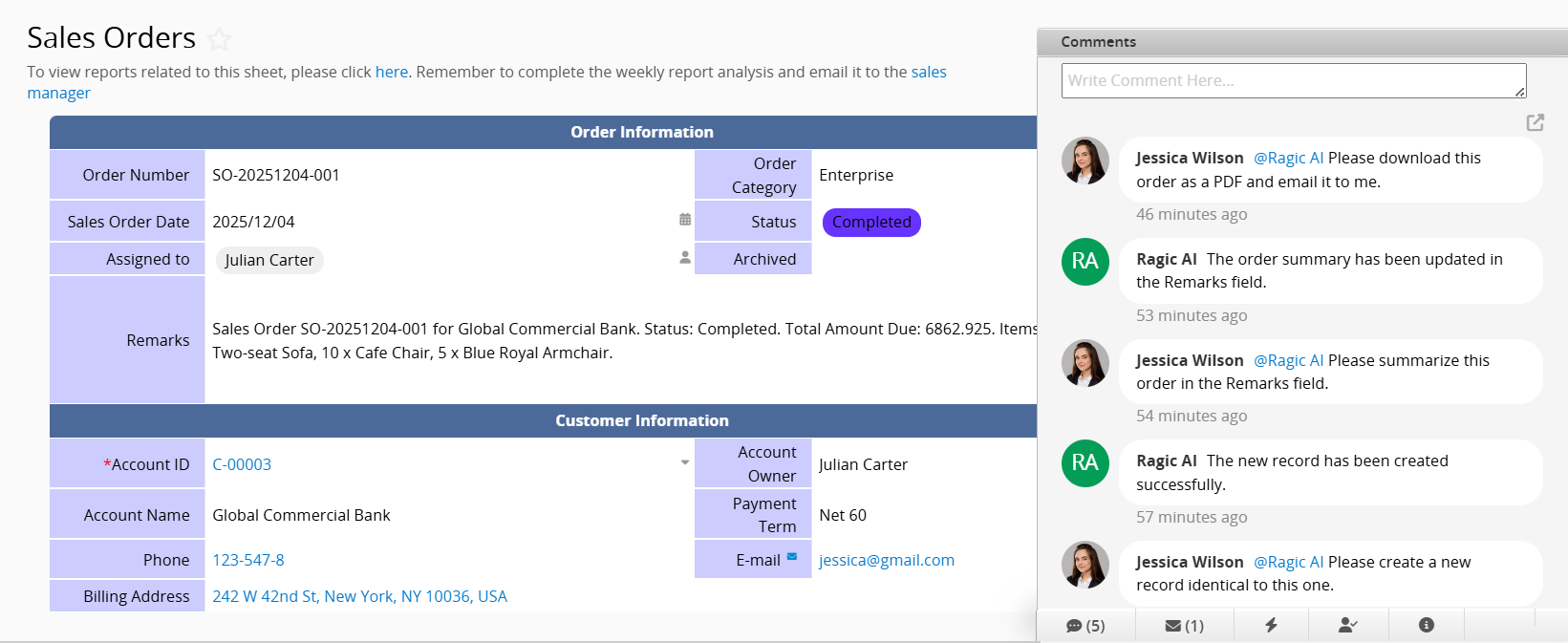This screenshot has width=1568, height=643.
Task: Pop out the Comments panel
Action: click(x=1535, y=122)
